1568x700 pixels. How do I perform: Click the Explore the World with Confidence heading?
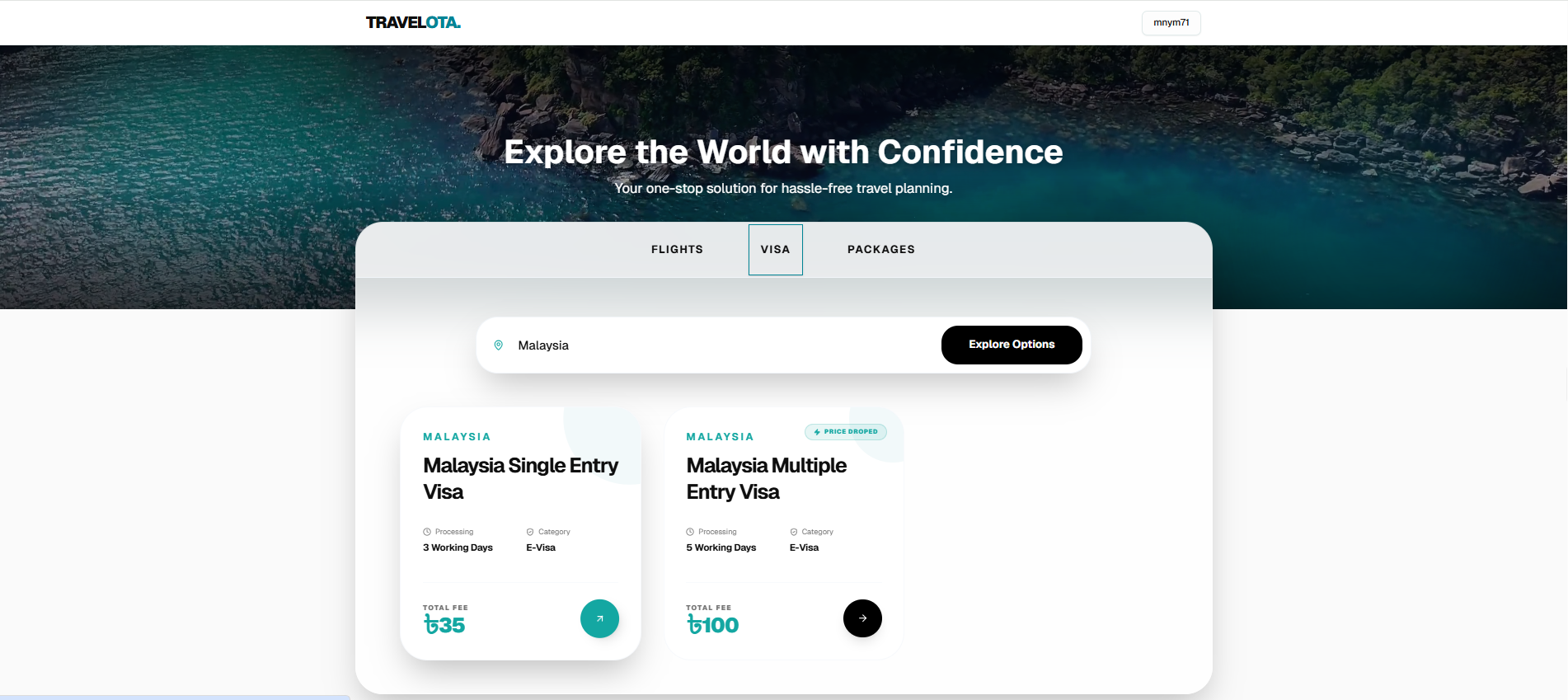tap(783, 153)
